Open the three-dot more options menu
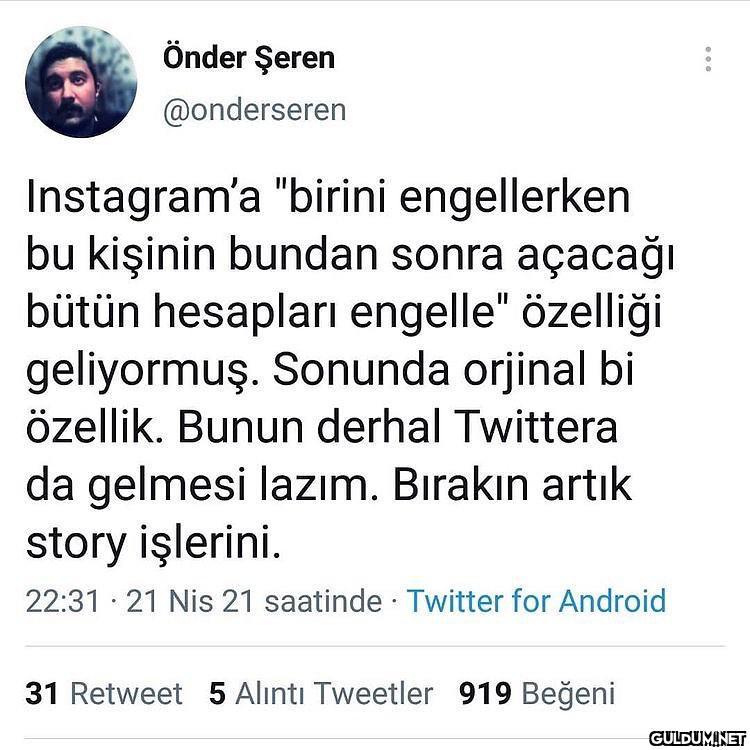The image size is (750, 750). click(x=708, y=59)
